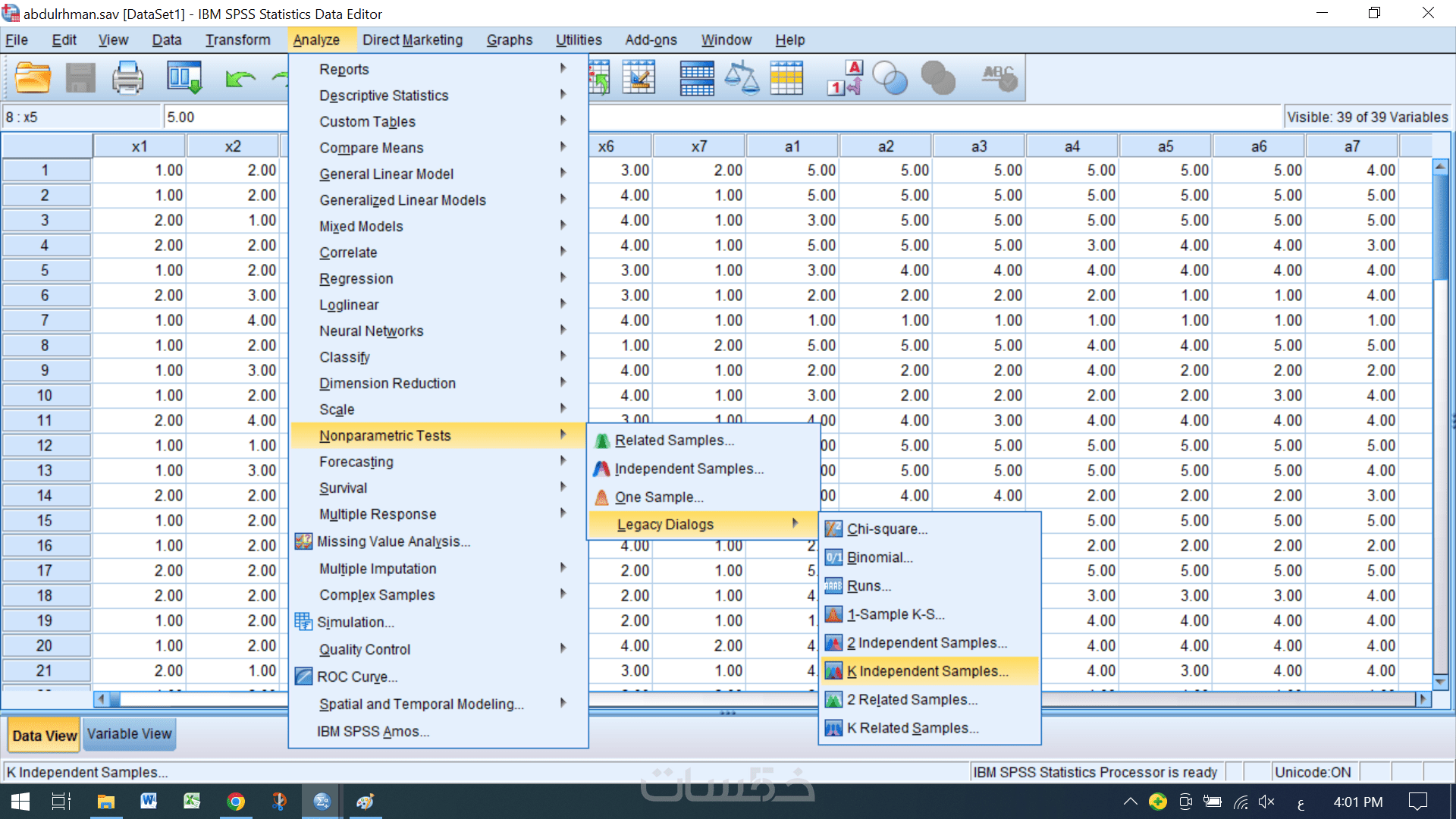Open the Transform menu
Image resolution: width=1456 pixels, height=819 pixels.
(x=237, y=40)
